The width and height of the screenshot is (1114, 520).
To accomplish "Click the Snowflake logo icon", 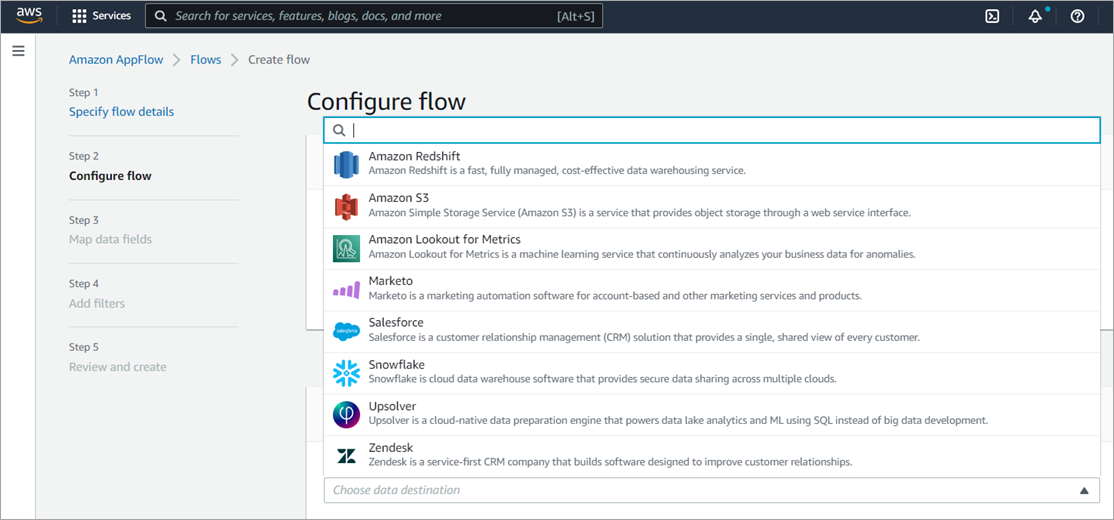I will point(346,374).
